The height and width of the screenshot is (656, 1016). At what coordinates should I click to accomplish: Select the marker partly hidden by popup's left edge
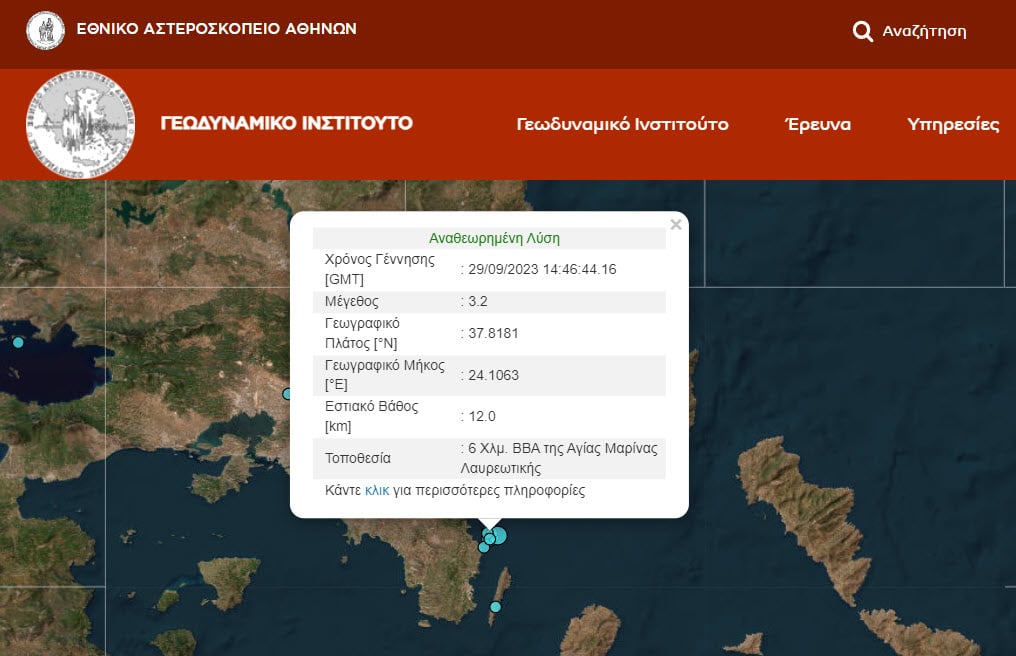point(287,393)
